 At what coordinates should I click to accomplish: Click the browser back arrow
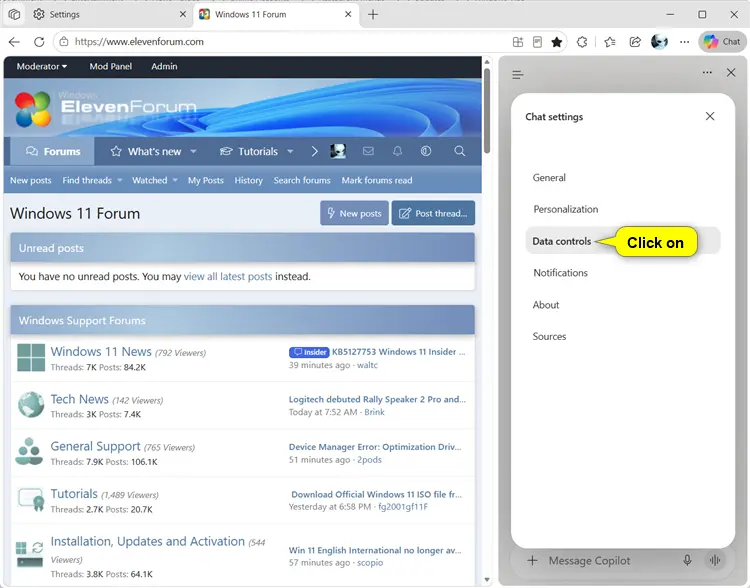point(14,42)
